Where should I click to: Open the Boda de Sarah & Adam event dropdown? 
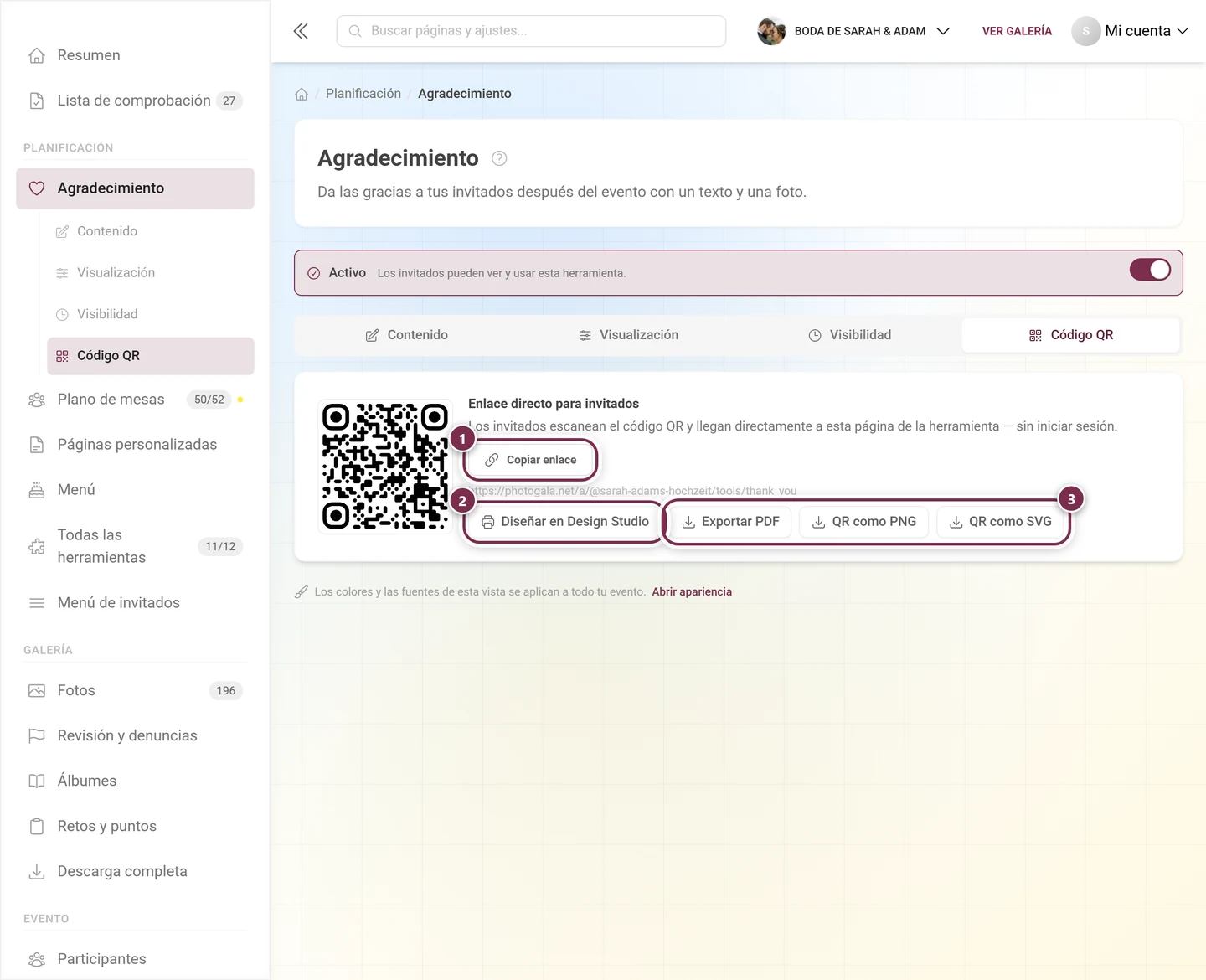pyautogui.click(x=853, y=31)
